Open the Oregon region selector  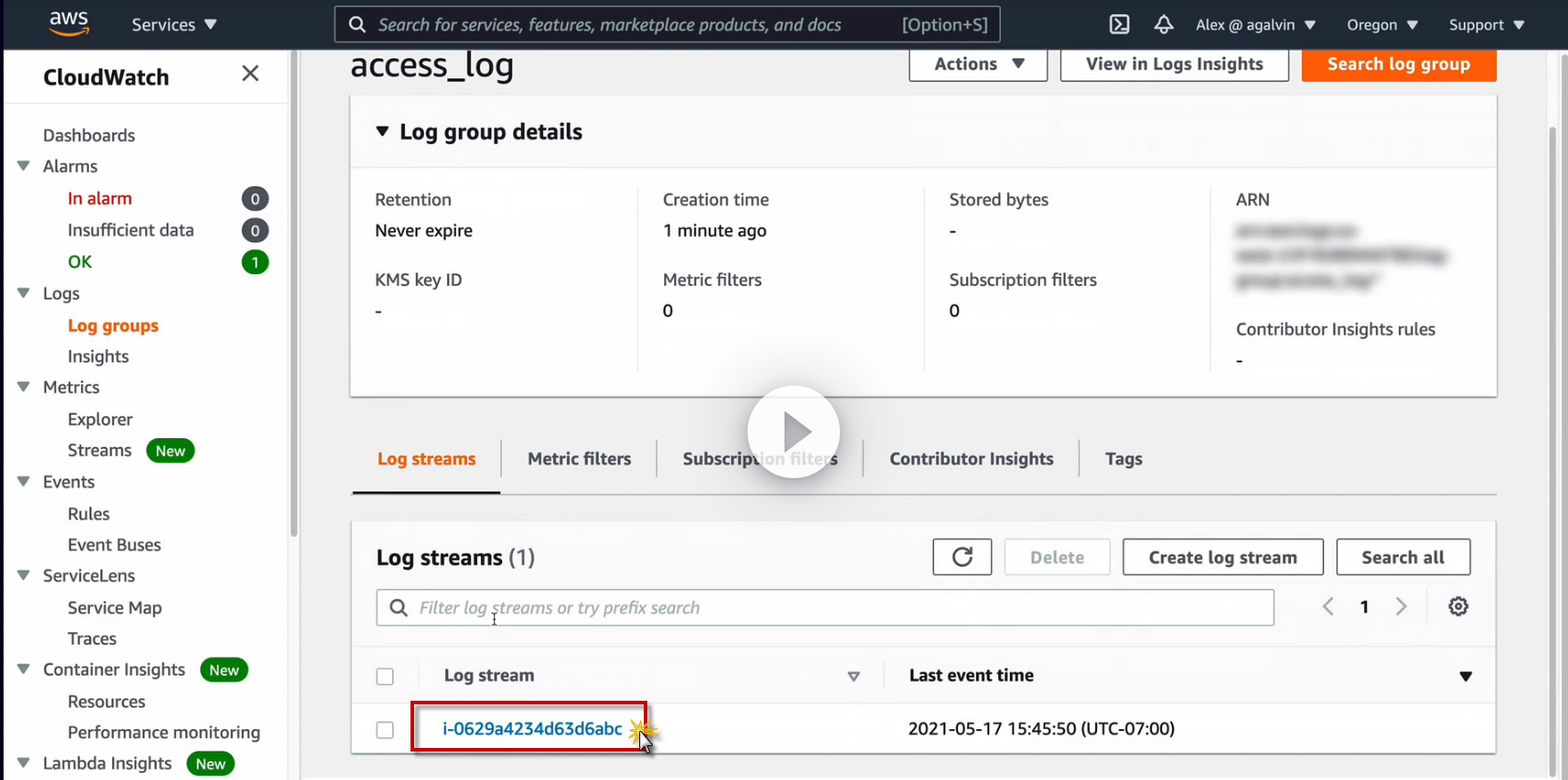(x=1381, y=25)
